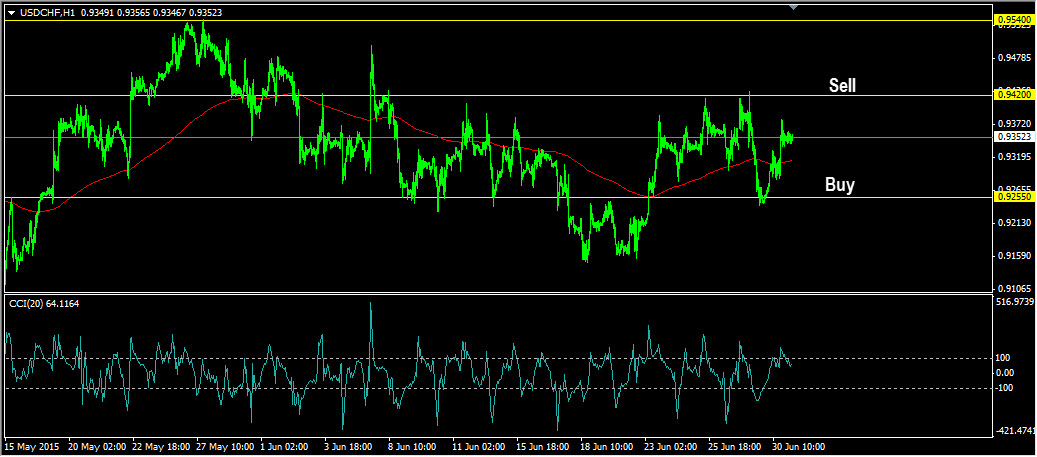
Task: Select the 0.95400 price level tag
Action: point(1012,19)
